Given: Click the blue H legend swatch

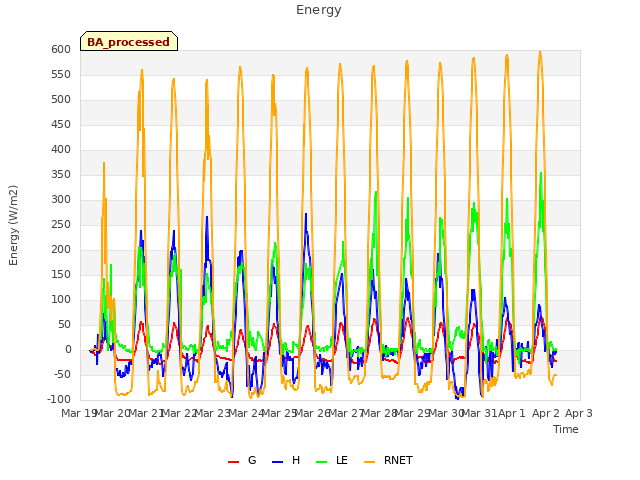Looking at the screenshot, I should point(278,462).
